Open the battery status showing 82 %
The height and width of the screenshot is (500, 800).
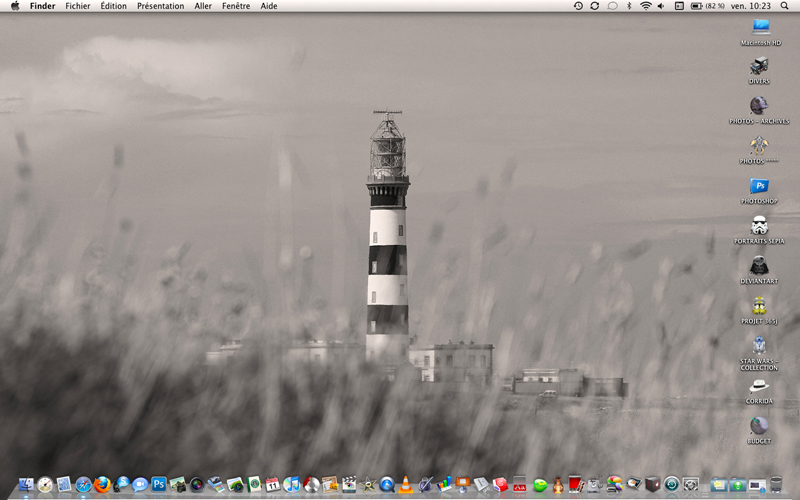(707, 6)
